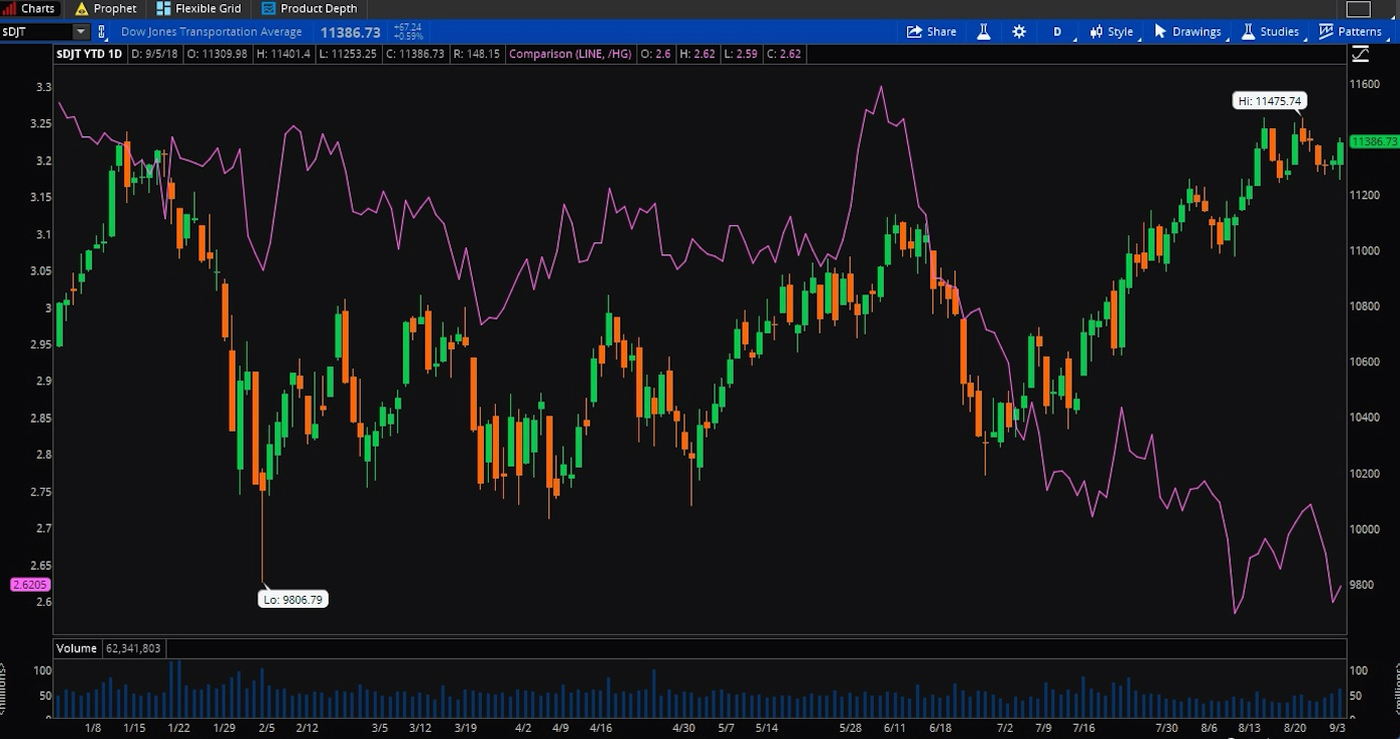Click the Volume panel label
The height and width of the screenshot is (739, 1400).
coord(75,648)
